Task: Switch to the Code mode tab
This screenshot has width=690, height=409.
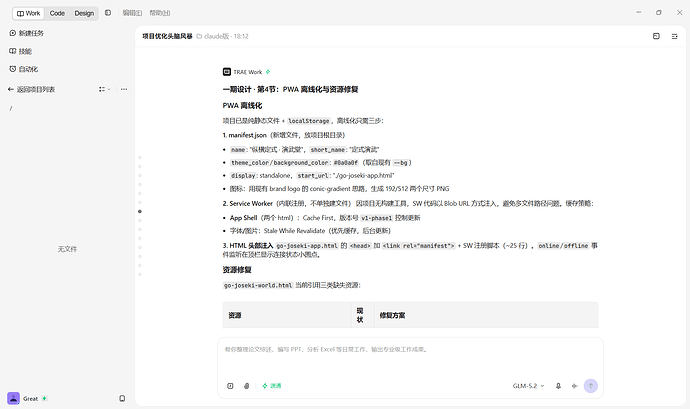Action: click(57, 13)
